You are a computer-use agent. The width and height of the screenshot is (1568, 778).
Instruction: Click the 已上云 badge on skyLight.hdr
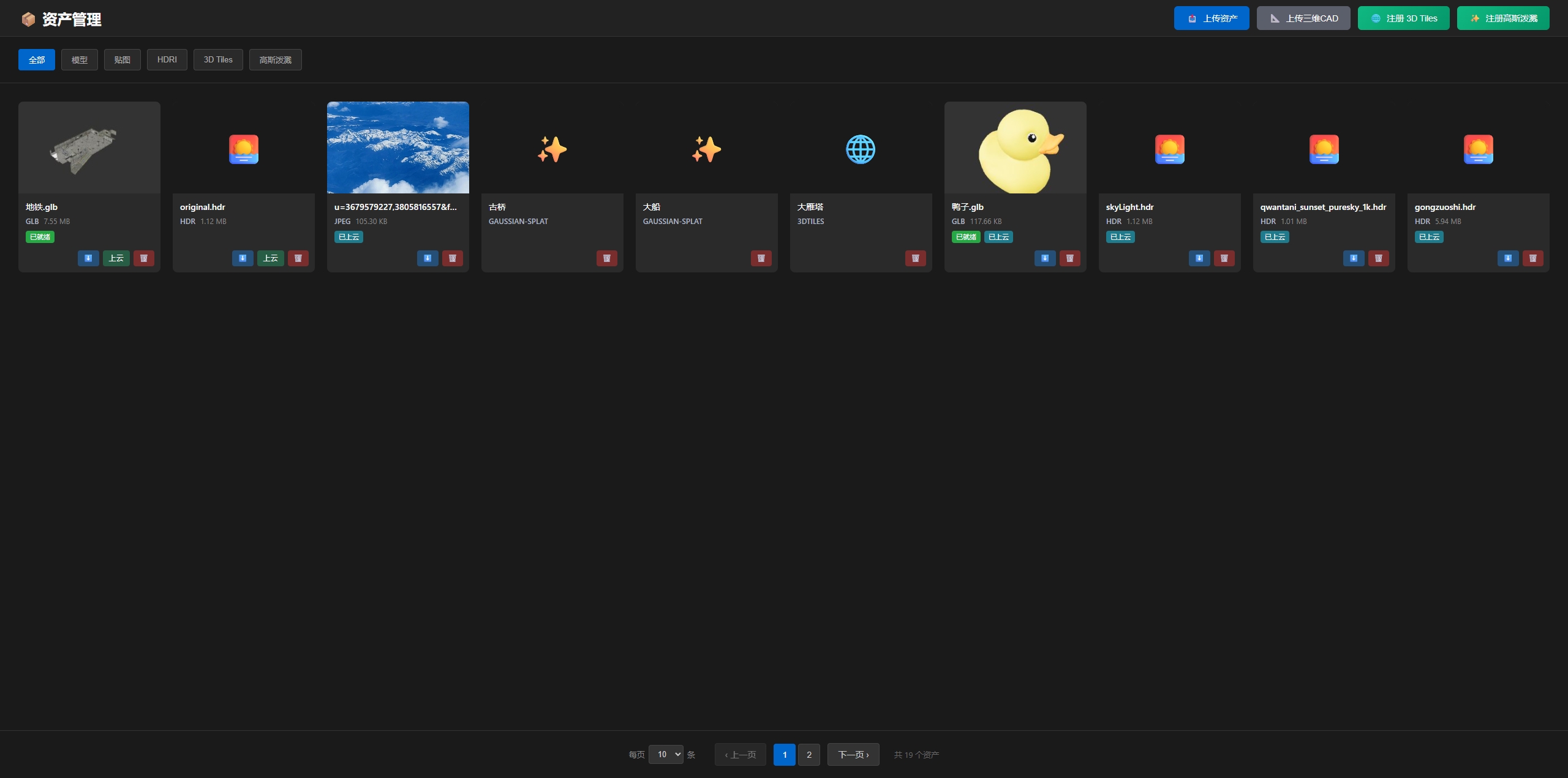click(1120, 237)
